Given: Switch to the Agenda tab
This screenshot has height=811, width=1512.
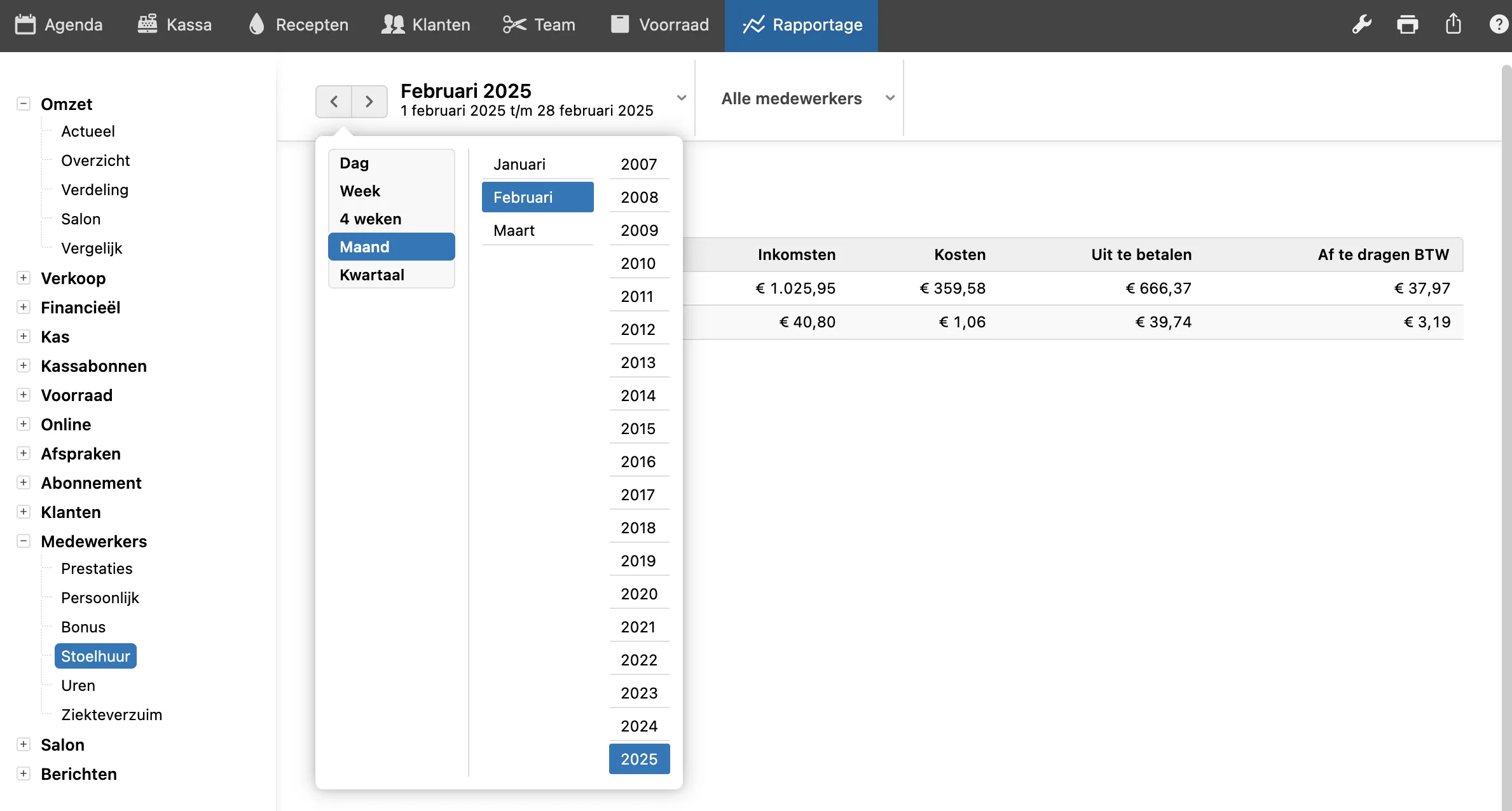Looking at the screenshot, I should click(58, 25).
